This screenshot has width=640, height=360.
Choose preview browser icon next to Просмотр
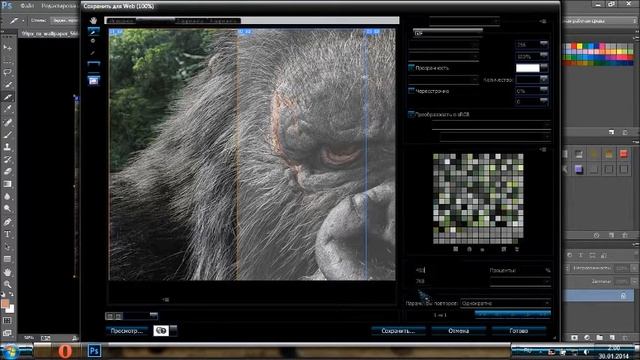tap(161, 331)
